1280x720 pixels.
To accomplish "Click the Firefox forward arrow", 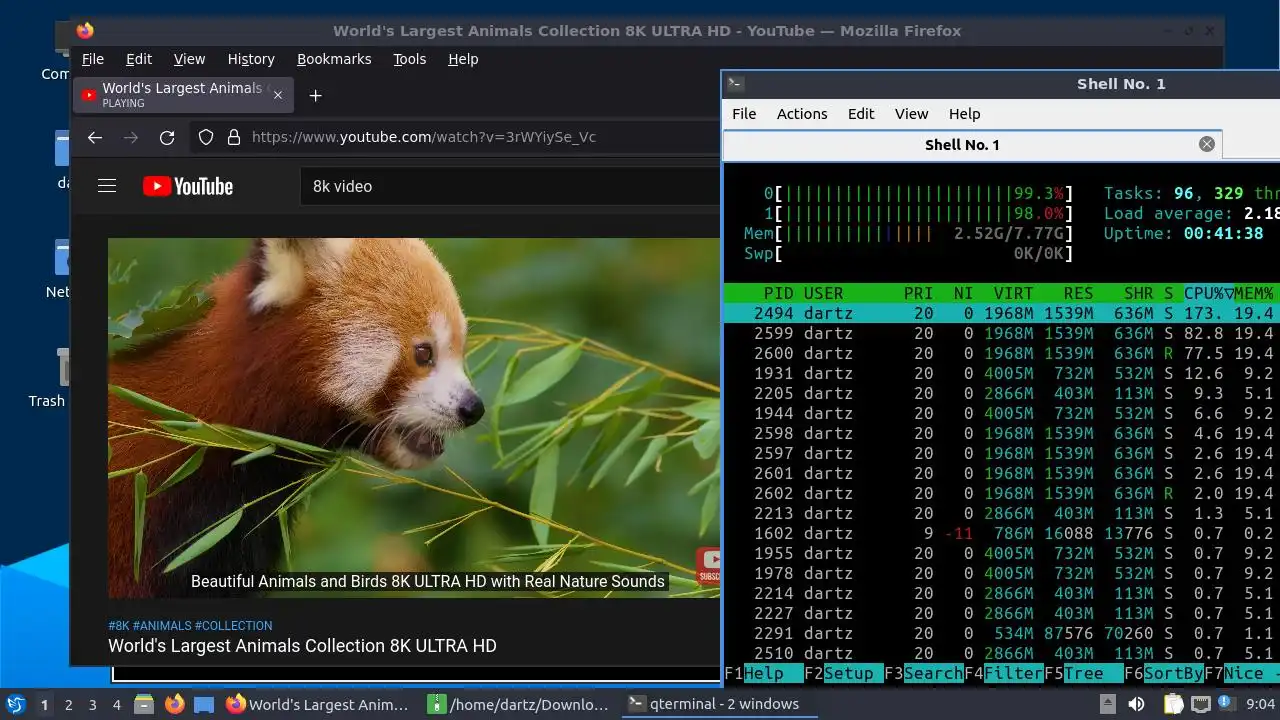I will click(131, 137).
